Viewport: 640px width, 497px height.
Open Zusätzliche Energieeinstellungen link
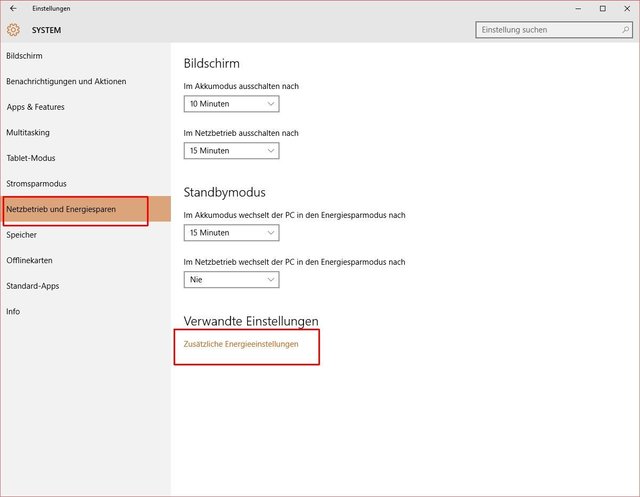coord(241,344)
